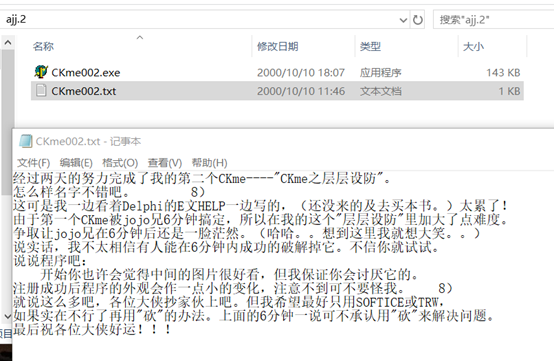Refresh the ajj.2 folder view
Viewport: 554px width, 361px height.
click(x=418, y=20)
